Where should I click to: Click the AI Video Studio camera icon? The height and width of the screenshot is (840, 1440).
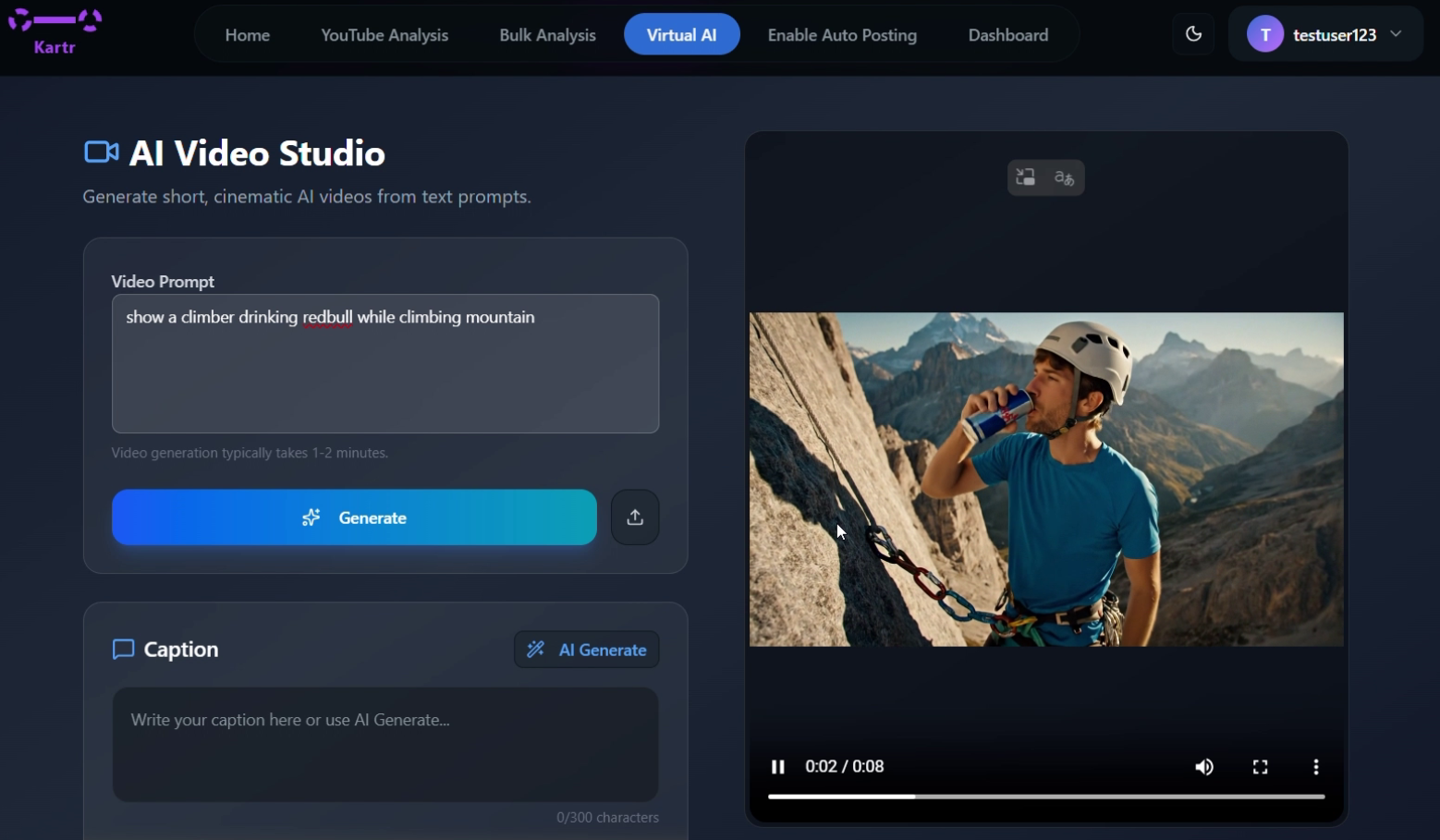(101, 152)
